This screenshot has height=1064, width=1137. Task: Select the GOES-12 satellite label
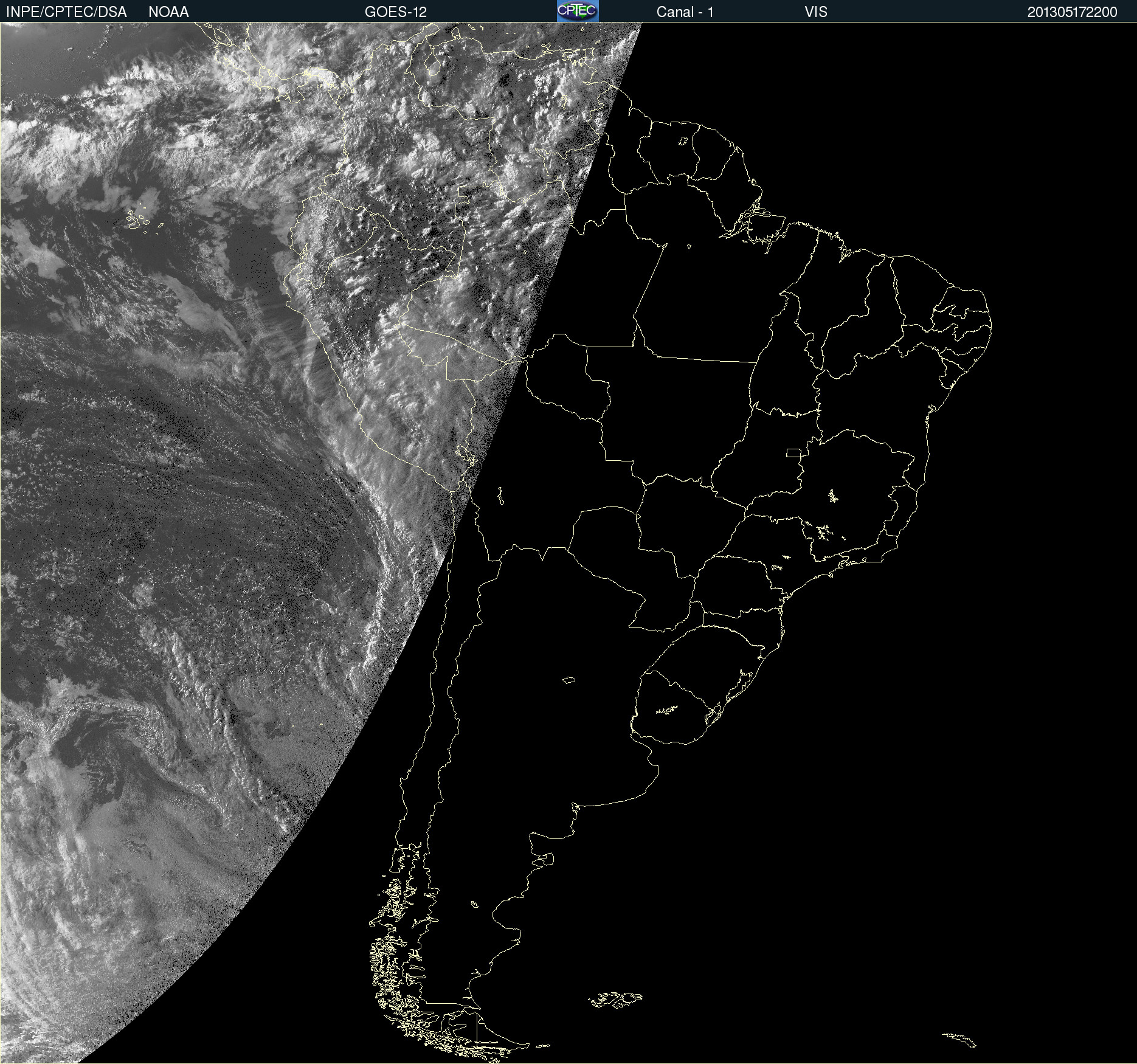pyautogui.click(x=396, y=12)
